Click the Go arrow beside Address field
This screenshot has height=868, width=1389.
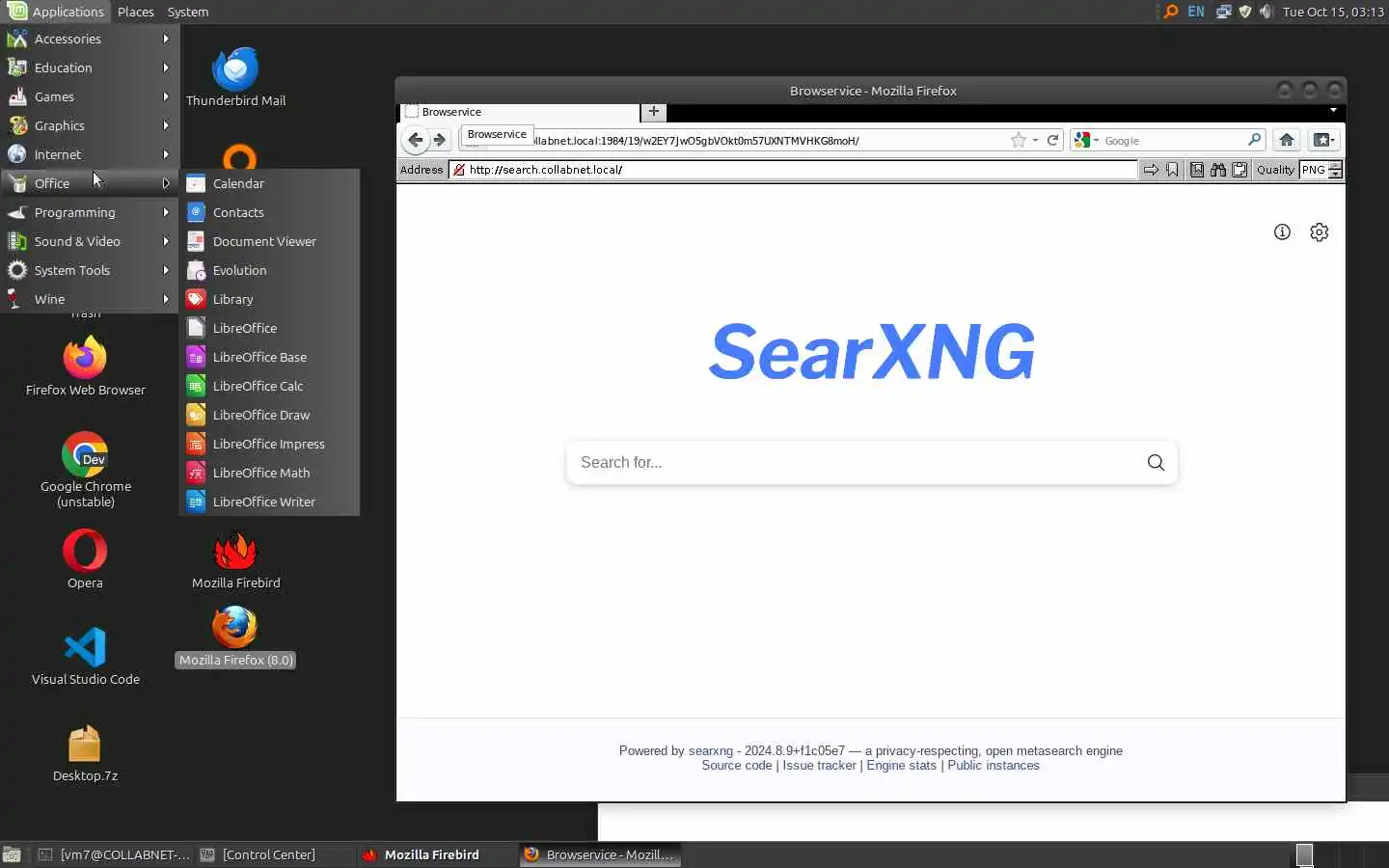[x=1151, y=170]
